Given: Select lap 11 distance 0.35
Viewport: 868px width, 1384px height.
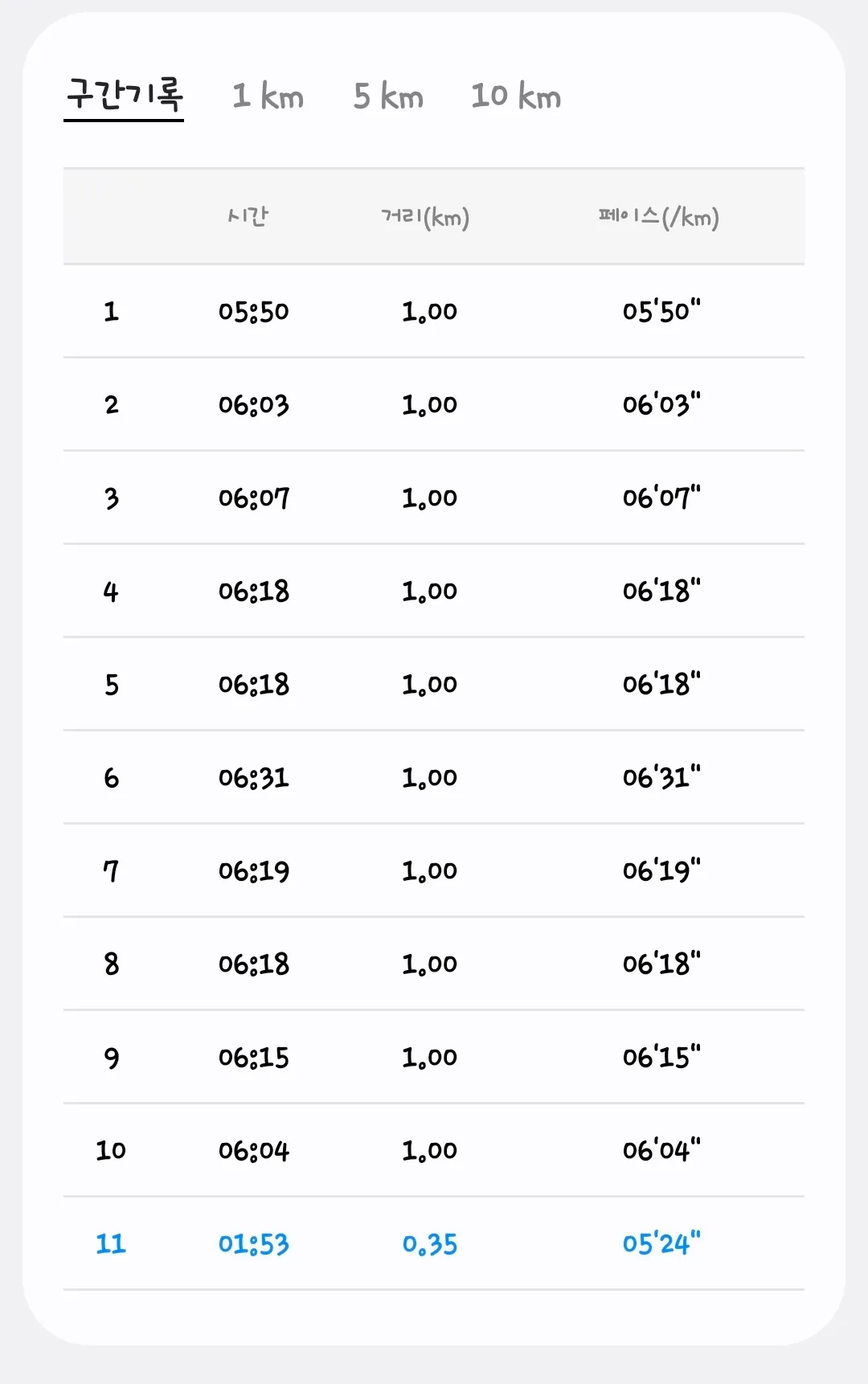Looking at the screenshot, I should 430,1244.
